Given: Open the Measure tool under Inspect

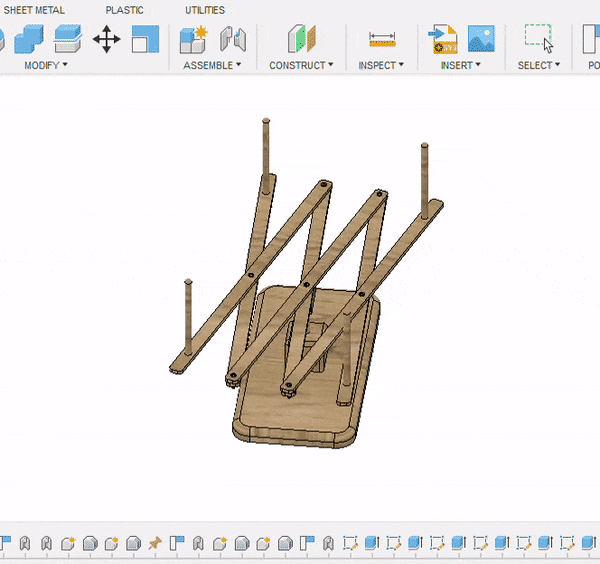Looking at the screenshot, I should point(382,39).
